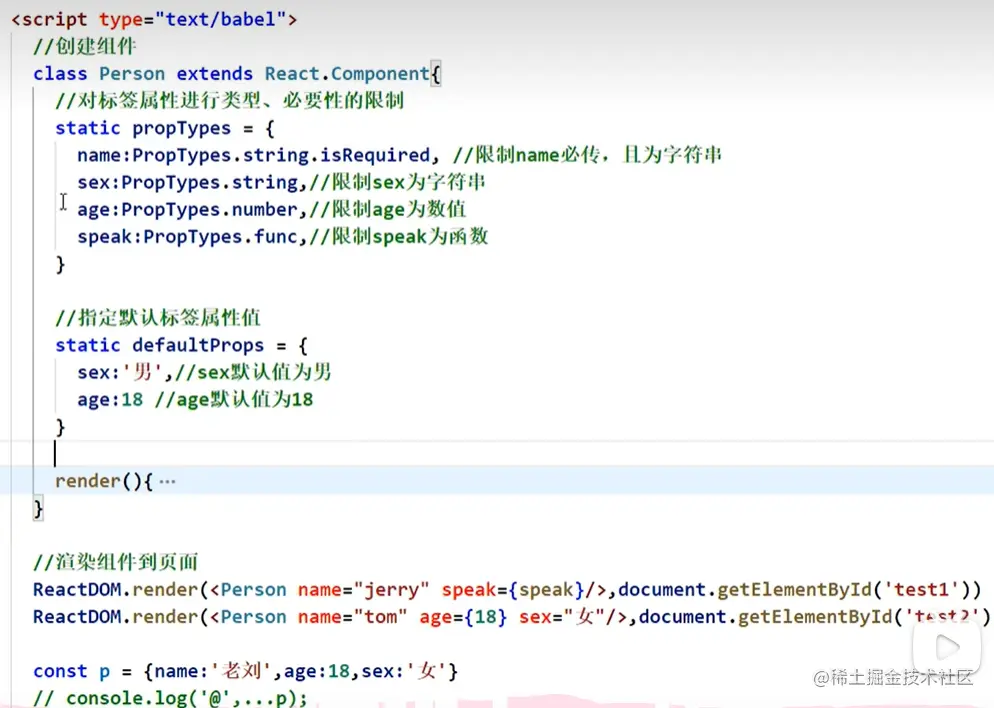994x708 pixels.
Task: Click the '//渲染组件到页面' comment
Action: pos(115,563)
